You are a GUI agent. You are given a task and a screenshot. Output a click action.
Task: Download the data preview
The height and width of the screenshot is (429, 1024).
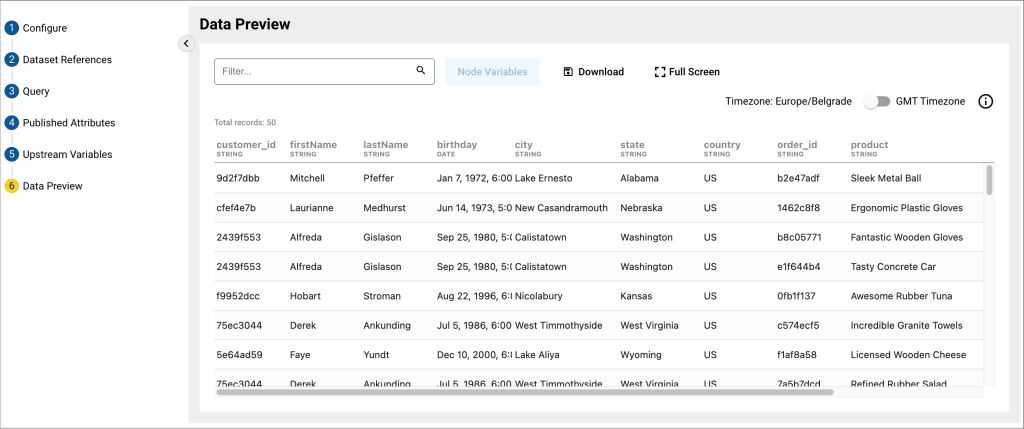tap(593, 72)
